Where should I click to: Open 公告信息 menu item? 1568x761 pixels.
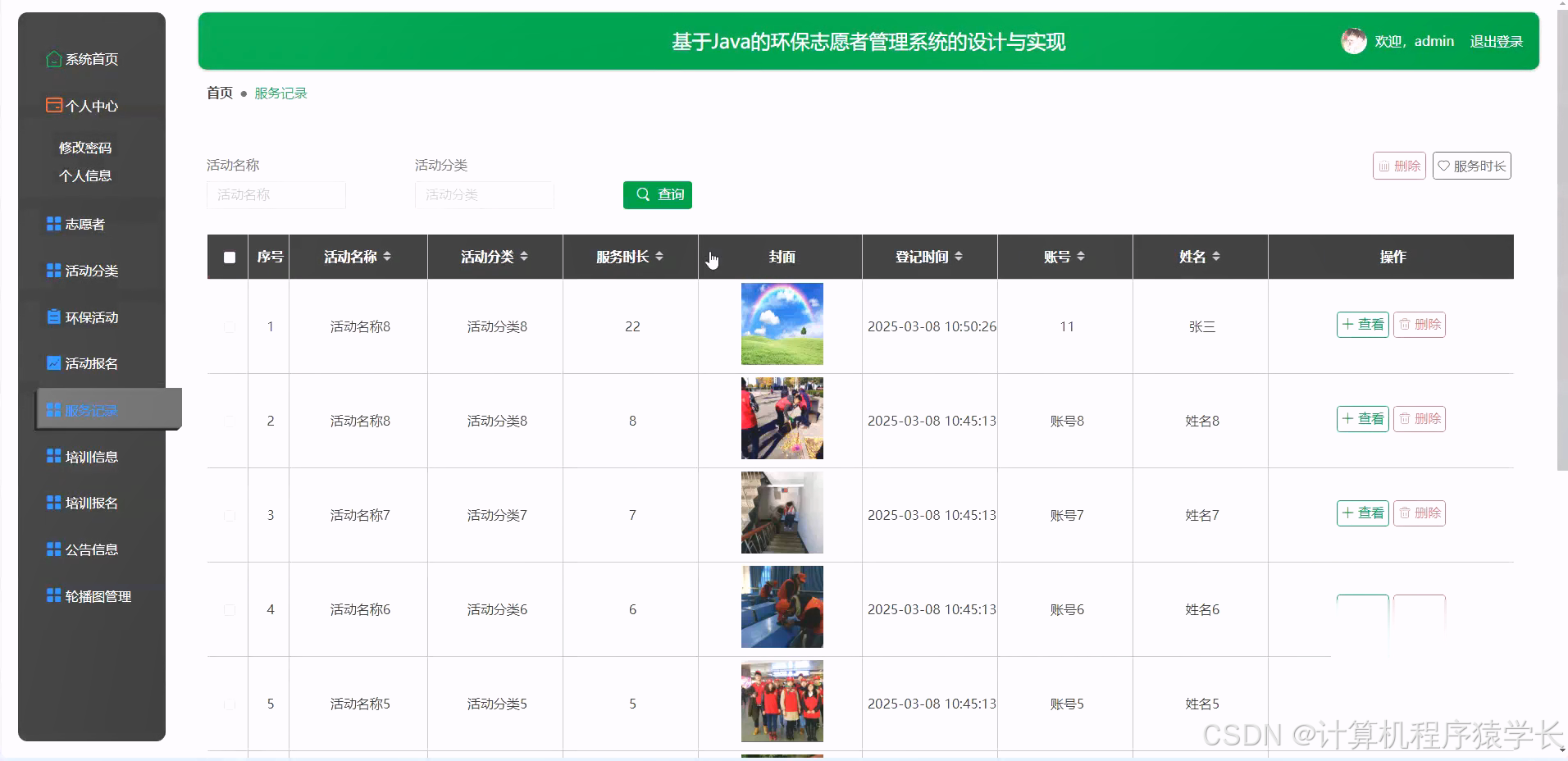coord(91,549)
